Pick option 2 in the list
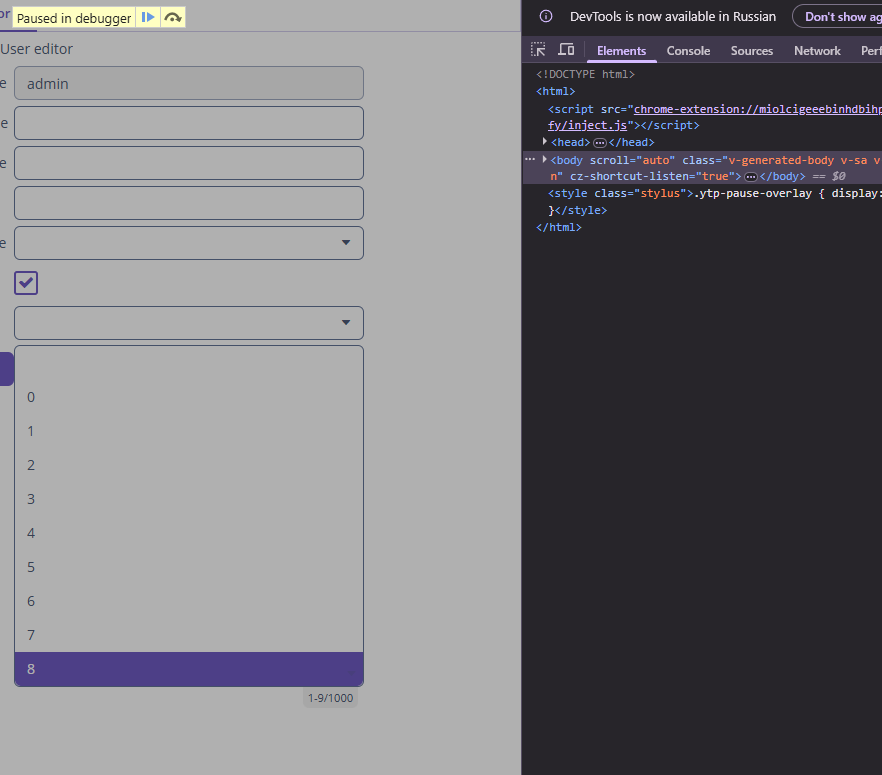The width and height of the screenshot is (882, 775). [189, 465]
